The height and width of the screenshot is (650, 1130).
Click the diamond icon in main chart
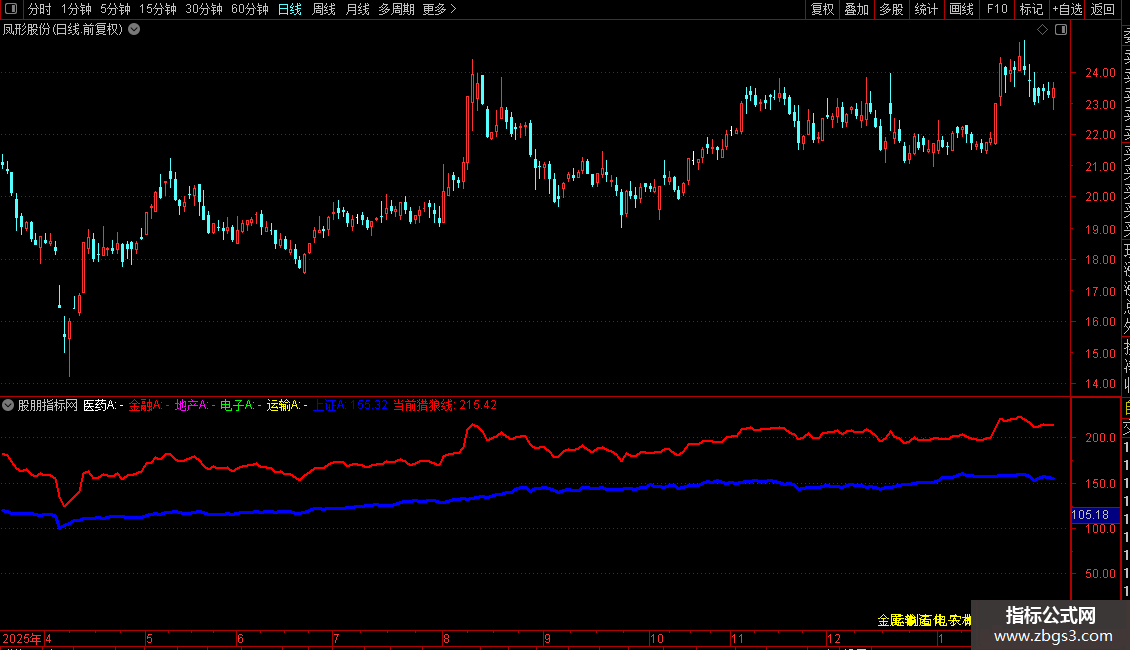tap(1042, 30)
